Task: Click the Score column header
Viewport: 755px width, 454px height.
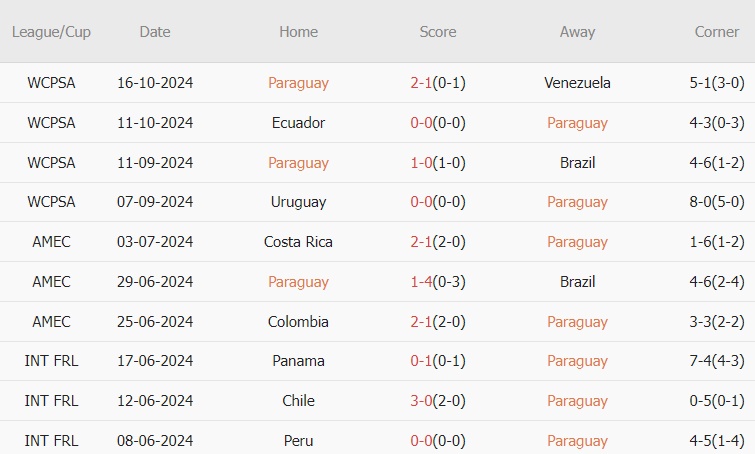Action: tap(438, 32)
